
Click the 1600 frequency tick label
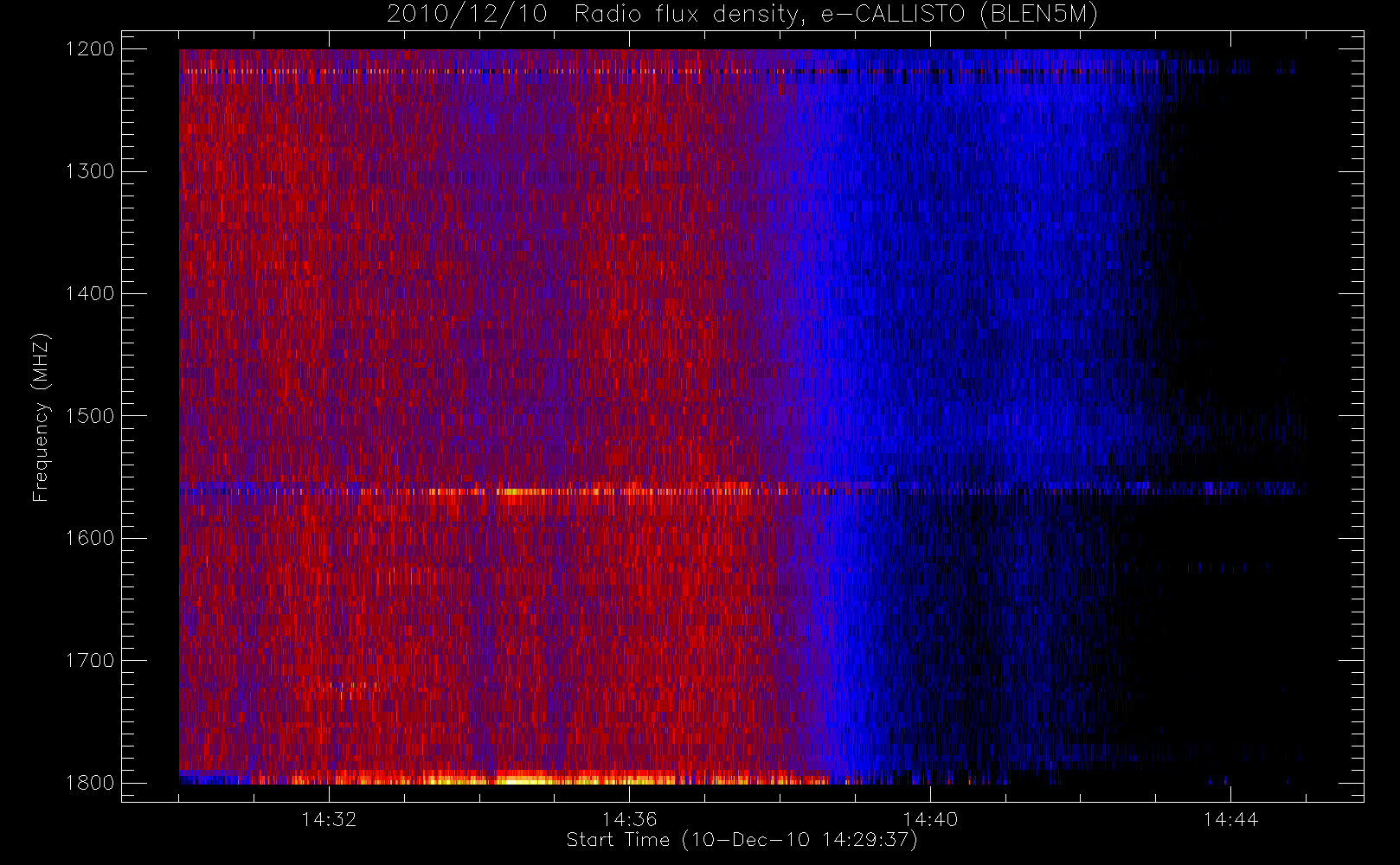coord(90,538)
